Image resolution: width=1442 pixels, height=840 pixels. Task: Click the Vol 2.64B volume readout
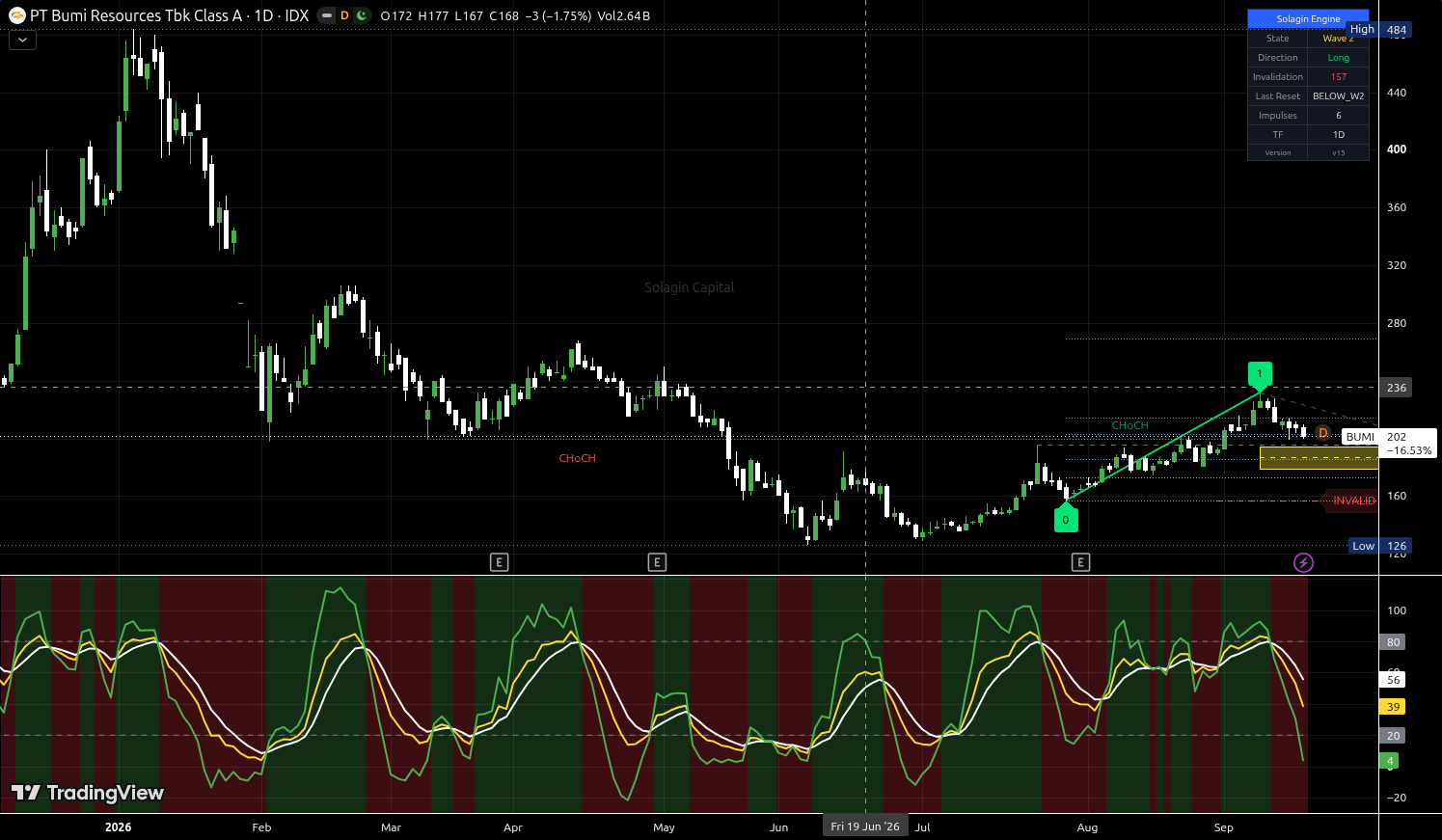pos(624,16)
